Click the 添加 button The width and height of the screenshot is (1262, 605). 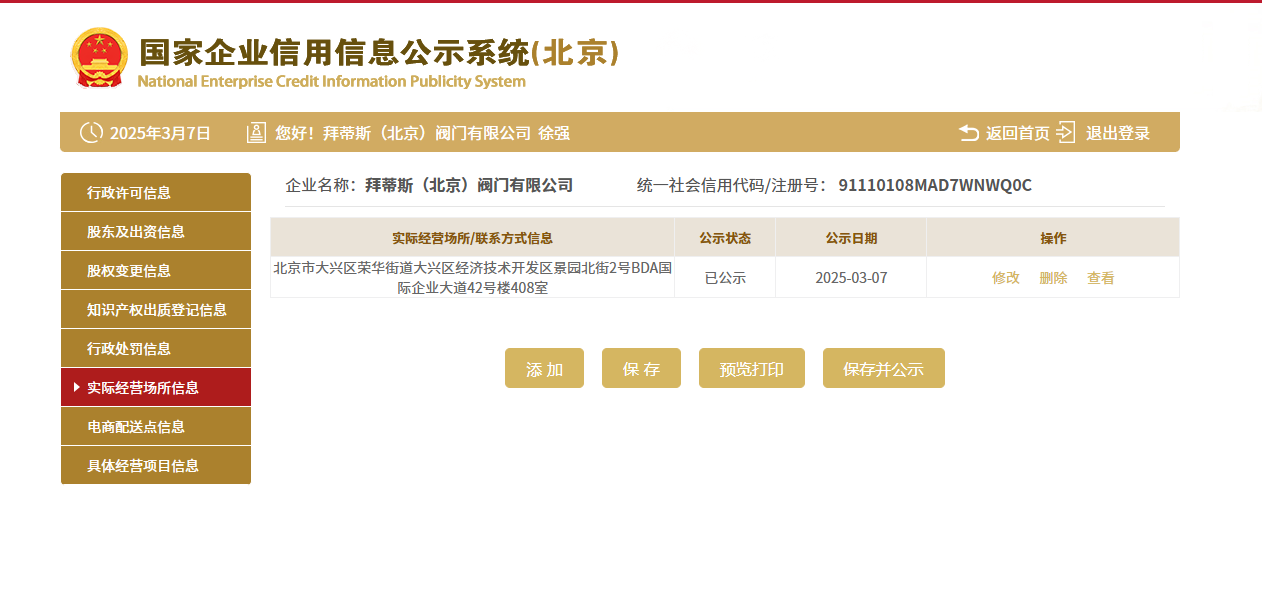click(x=544, y=368)
